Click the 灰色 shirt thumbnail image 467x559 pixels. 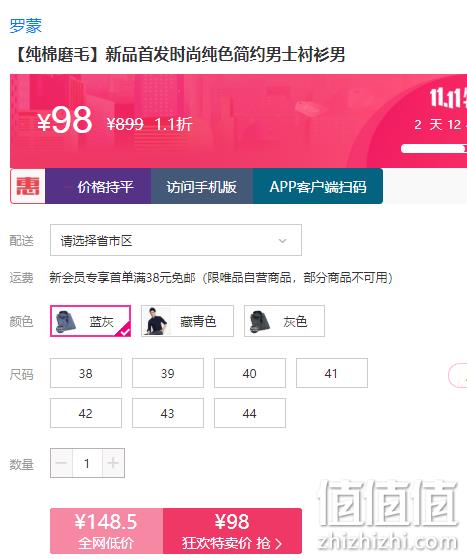[x=260, y=321]
